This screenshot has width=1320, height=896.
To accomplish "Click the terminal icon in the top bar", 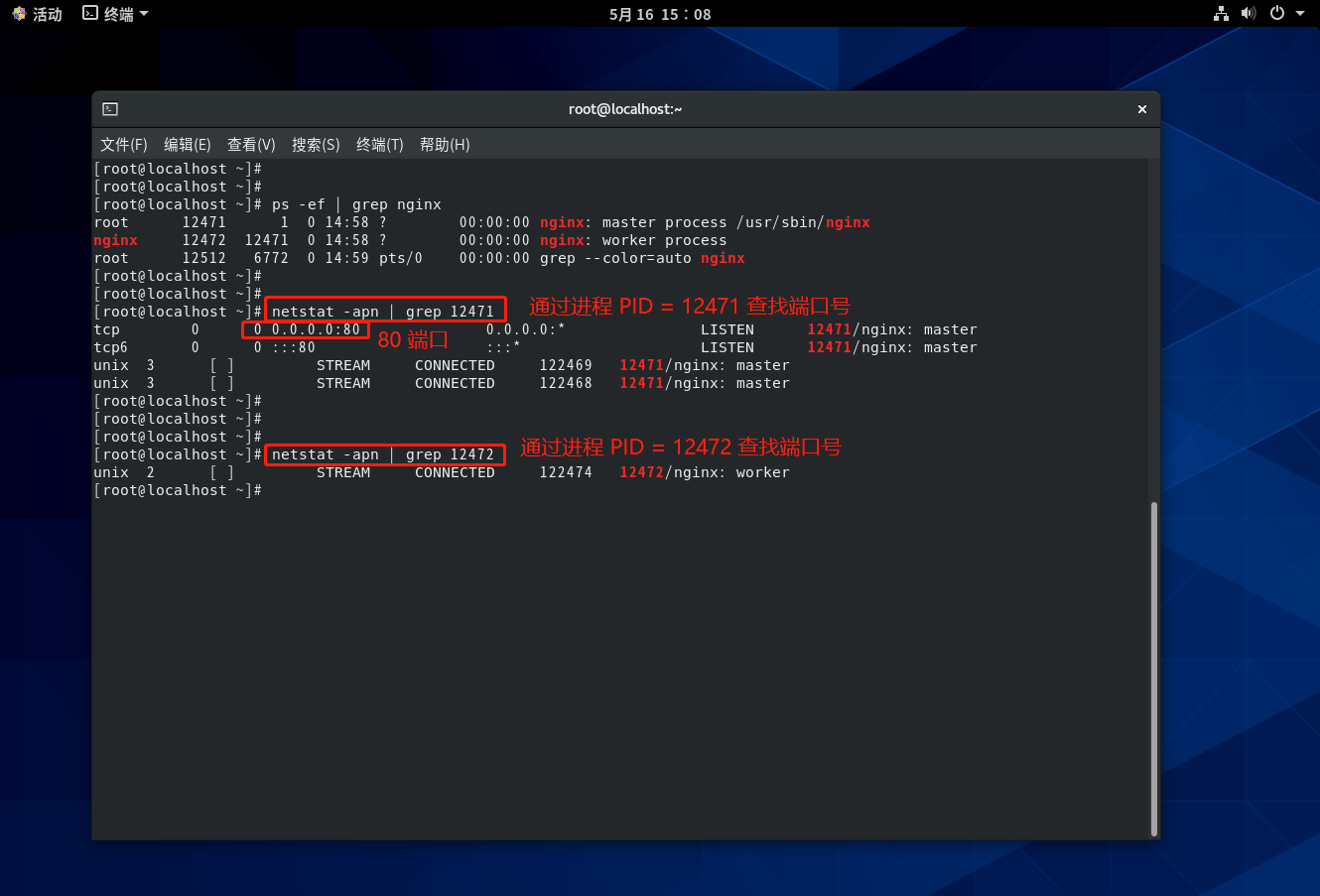I will (x=90, y=14).
